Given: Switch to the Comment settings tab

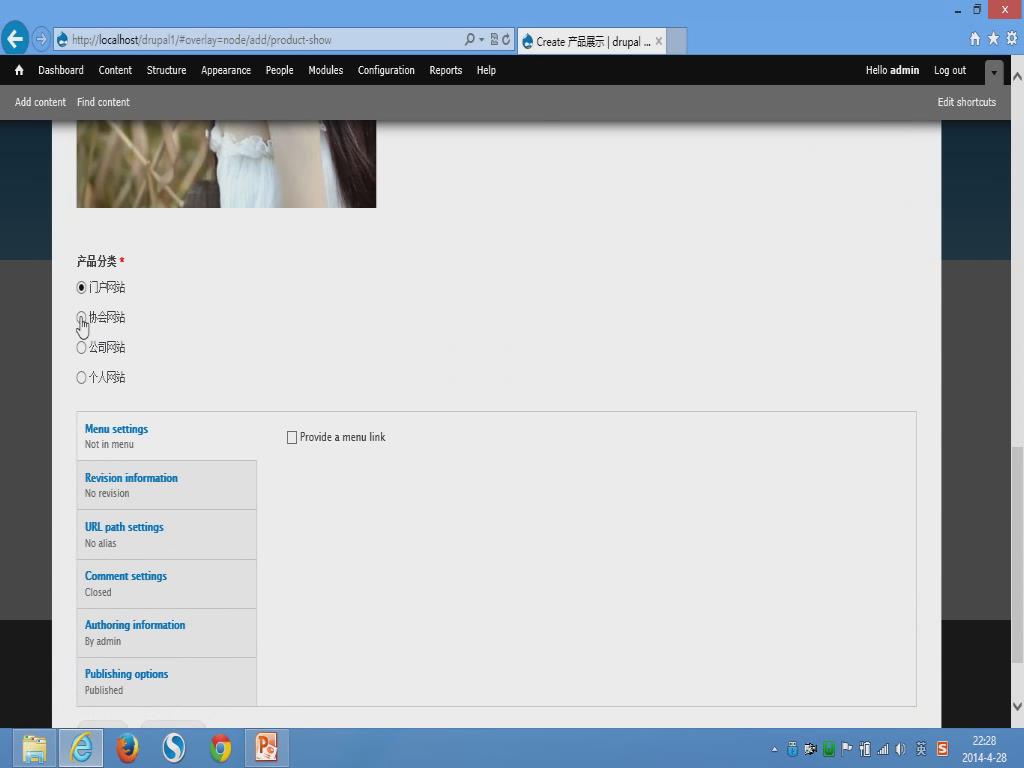Looking at the screenshot, I should click(167, 584).
